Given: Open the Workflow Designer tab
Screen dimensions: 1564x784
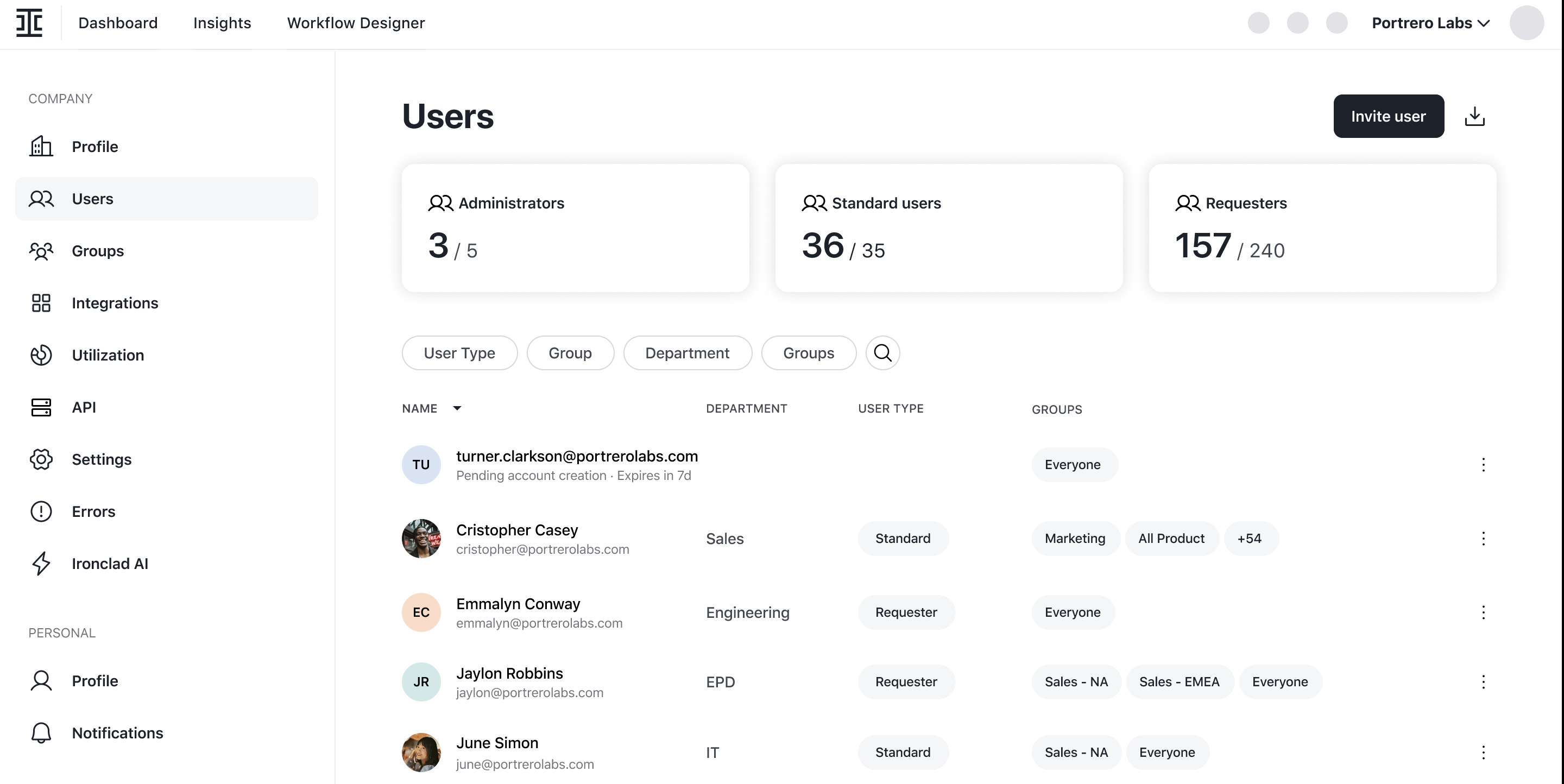Looking at the screenshot, I should [355, 23].
